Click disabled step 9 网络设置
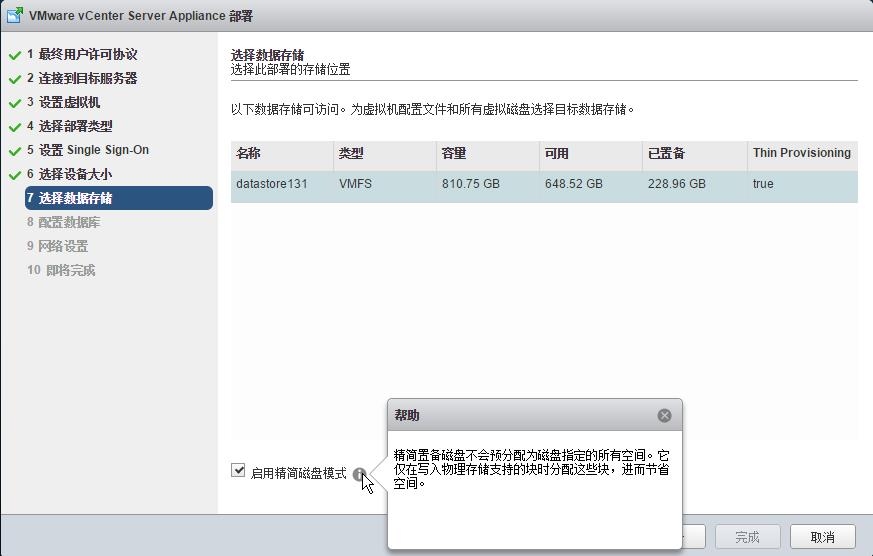The width and height of the screenshot is (873, 556). coord(57,247)
